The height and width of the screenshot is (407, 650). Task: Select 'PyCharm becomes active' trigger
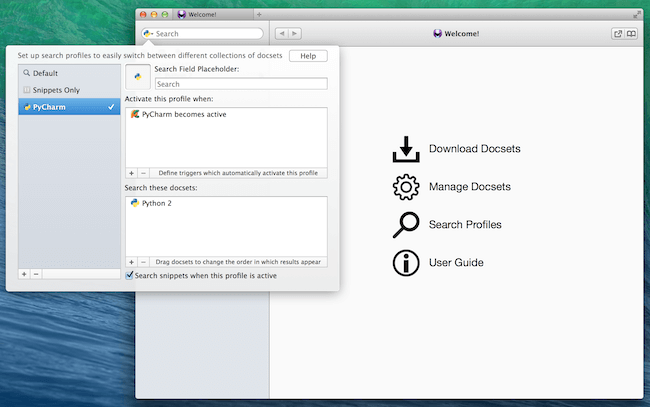(x=226, y=114)
